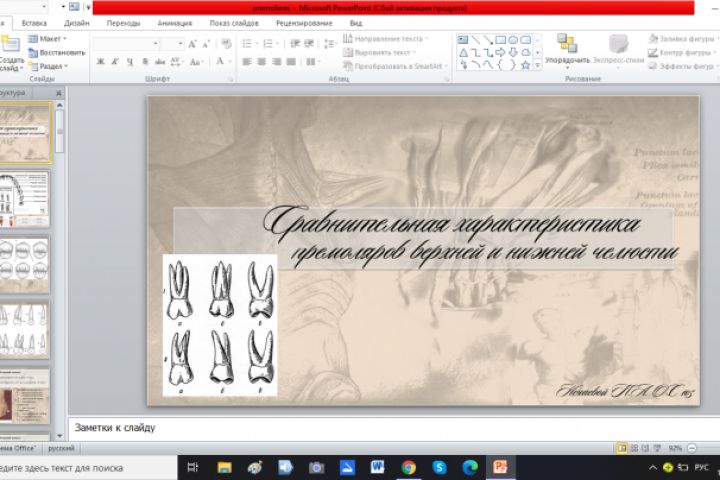720x480 pixels.
Task: Justify the text alignment
Action: [x=291, y=62]
